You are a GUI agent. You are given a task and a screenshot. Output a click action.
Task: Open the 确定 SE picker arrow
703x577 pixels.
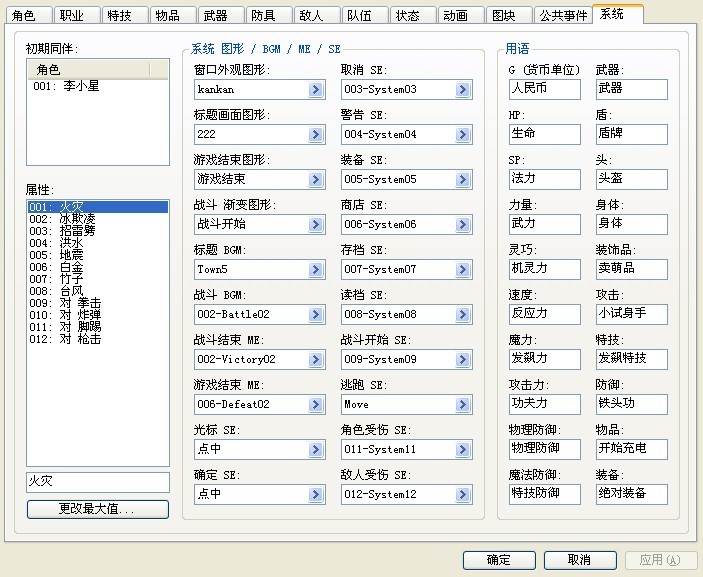pos(316,494)
